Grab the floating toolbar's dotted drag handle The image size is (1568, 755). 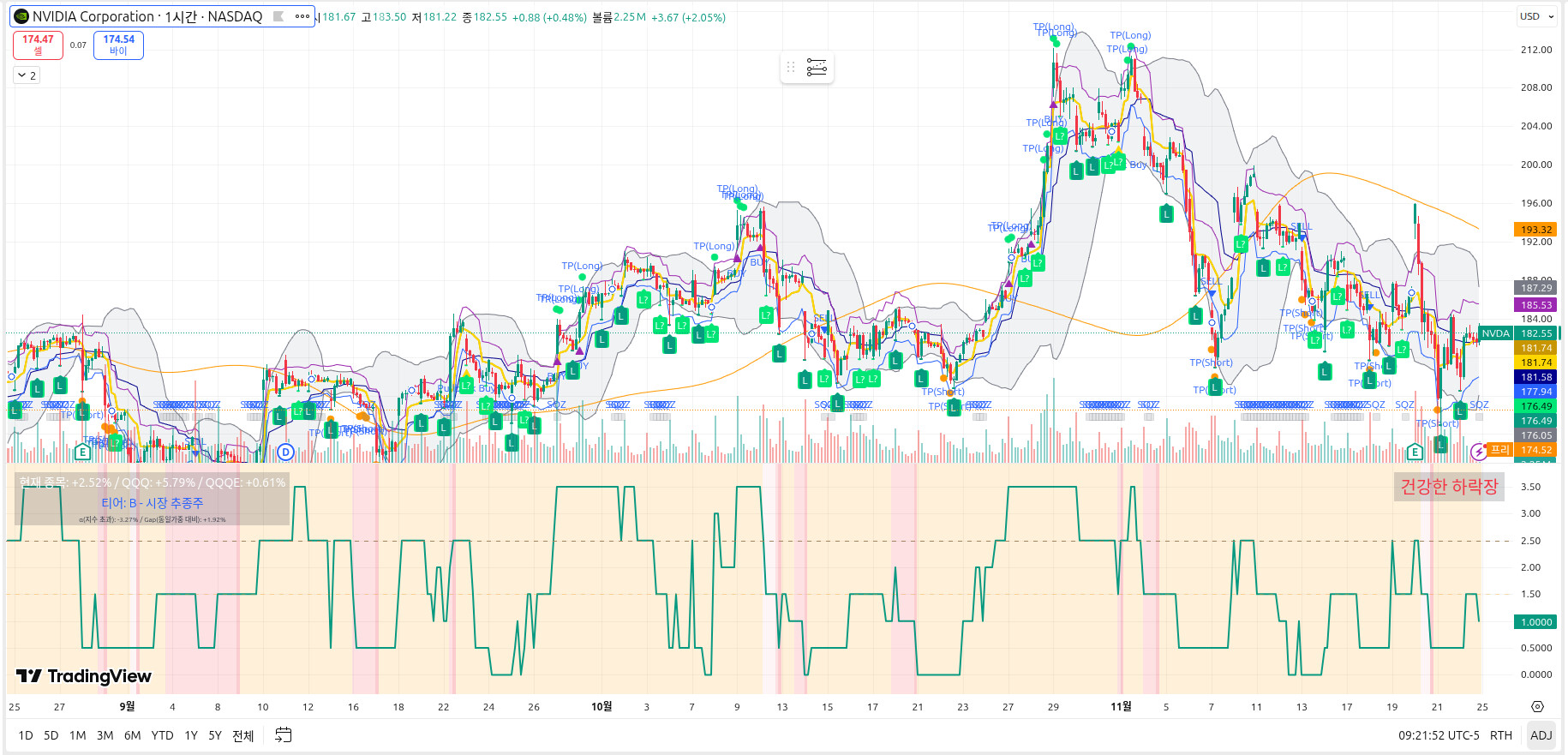pyautogui.click(x=791, y=67)
